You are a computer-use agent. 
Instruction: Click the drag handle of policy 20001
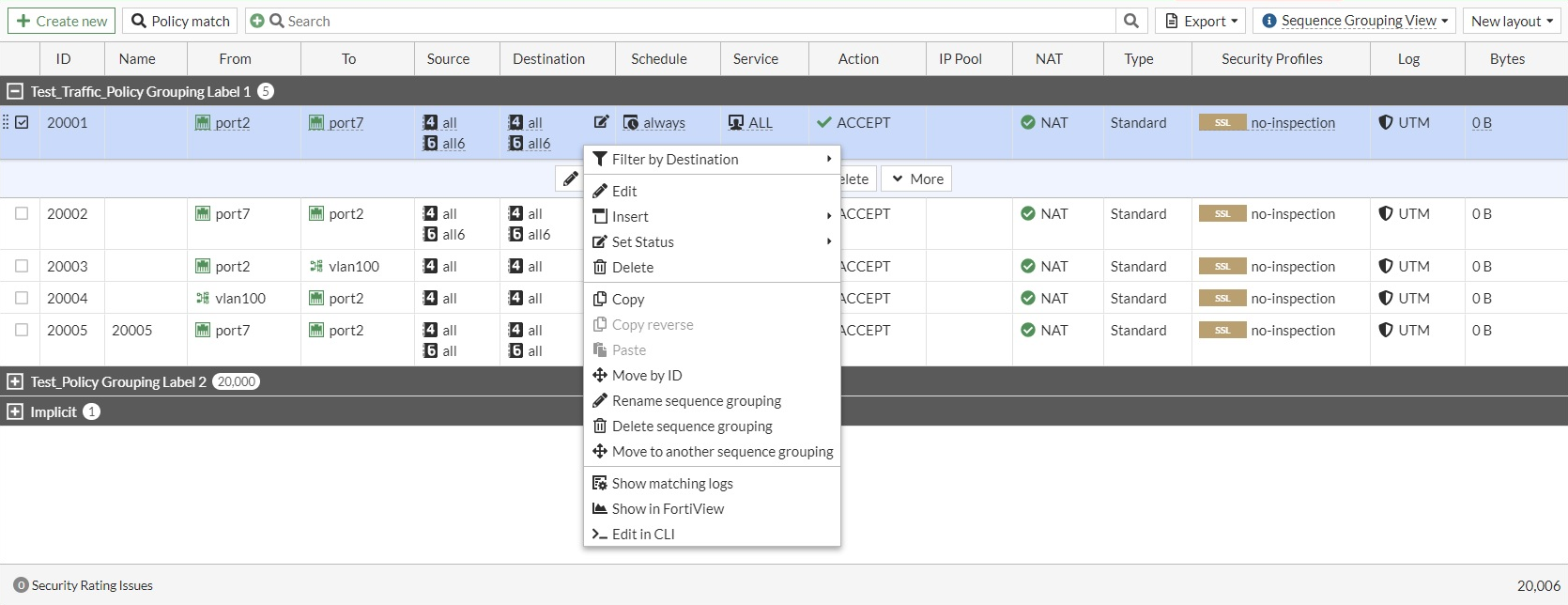click(6, 122)
